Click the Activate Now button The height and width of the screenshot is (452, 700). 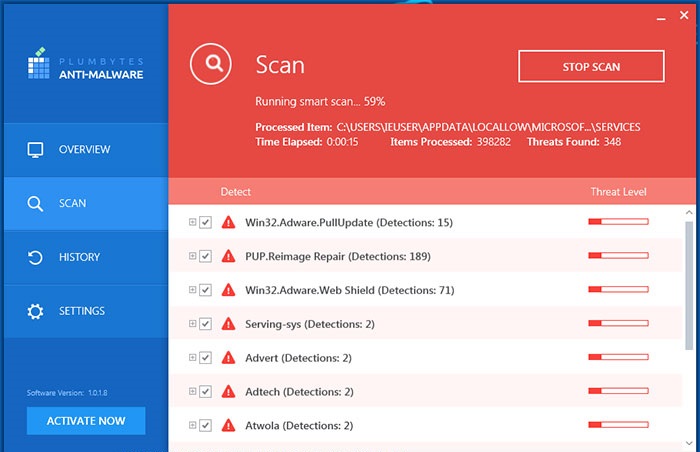[86, 421]
